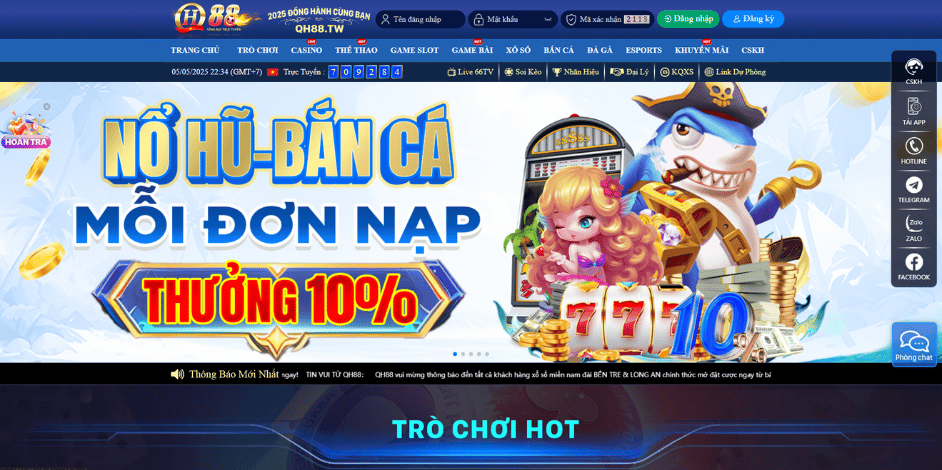The image size is (942, 470).
Task: Open the Casino menu item
Action: point(306,50)
